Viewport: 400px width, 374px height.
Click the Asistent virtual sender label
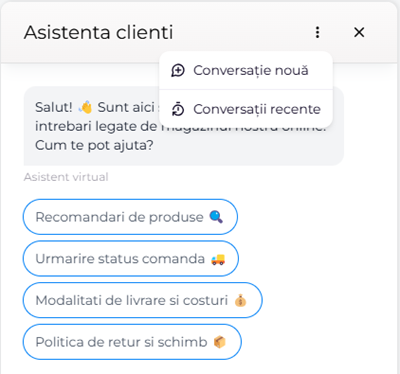tap(66, 177)
